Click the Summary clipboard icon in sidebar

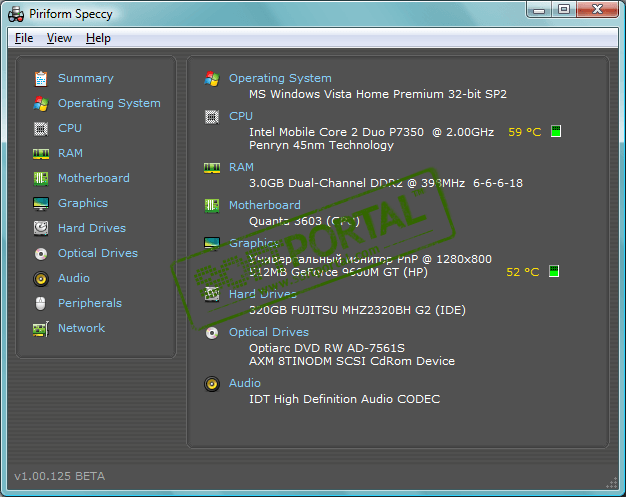click(41, 79)
